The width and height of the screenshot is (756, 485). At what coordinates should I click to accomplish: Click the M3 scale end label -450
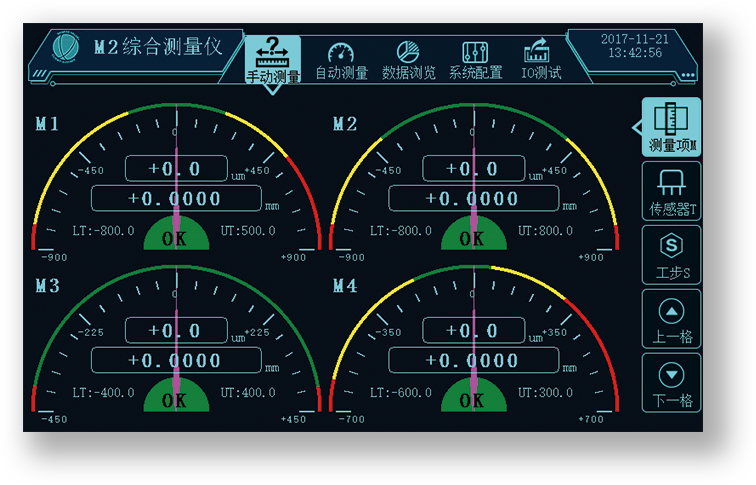tap(54, 419)
